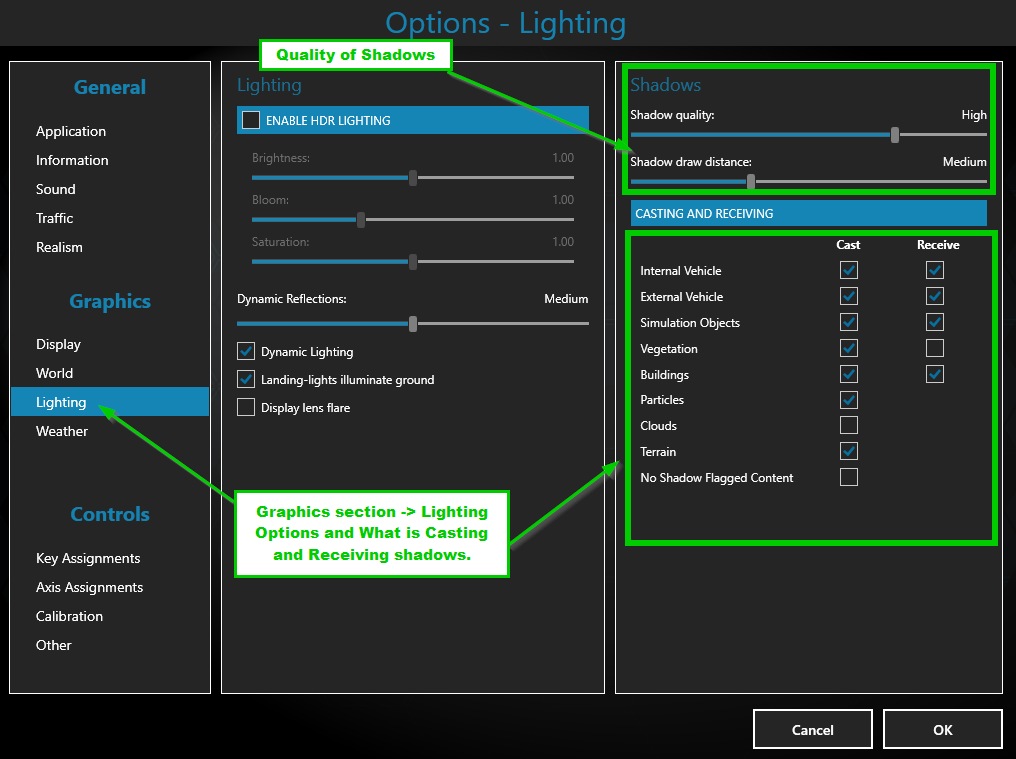Click the OK button
The image size is (1016, 759).
pos(942,730)
